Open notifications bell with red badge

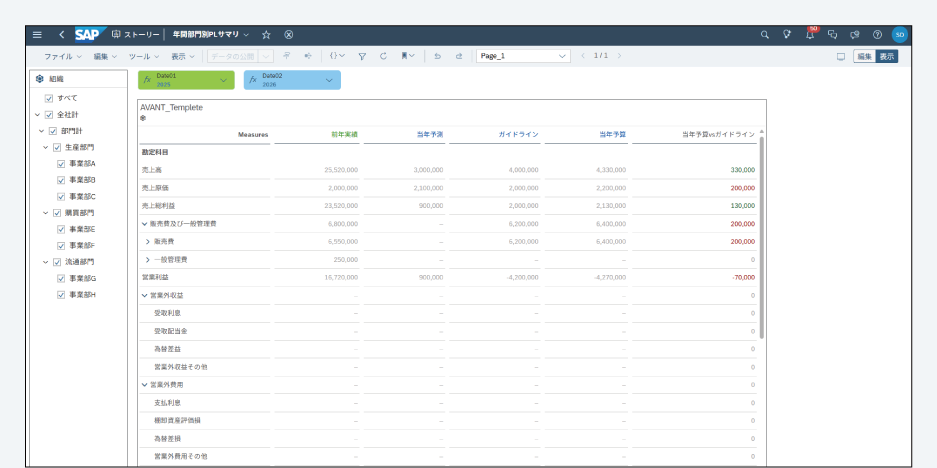pyautogui.click(x=810, y=34)
